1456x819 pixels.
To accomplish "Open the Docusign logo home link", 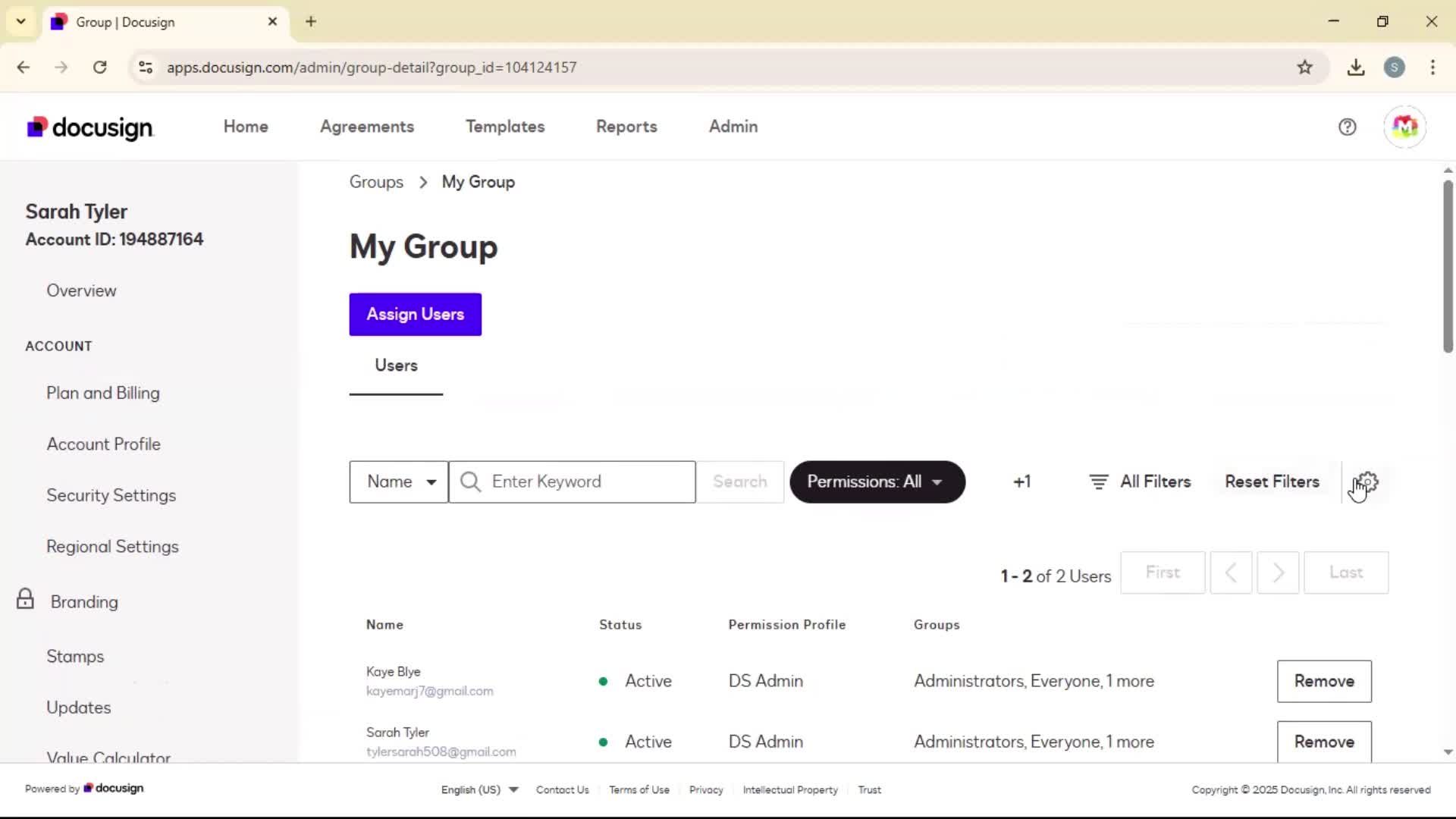I will [x=90, y=127].
